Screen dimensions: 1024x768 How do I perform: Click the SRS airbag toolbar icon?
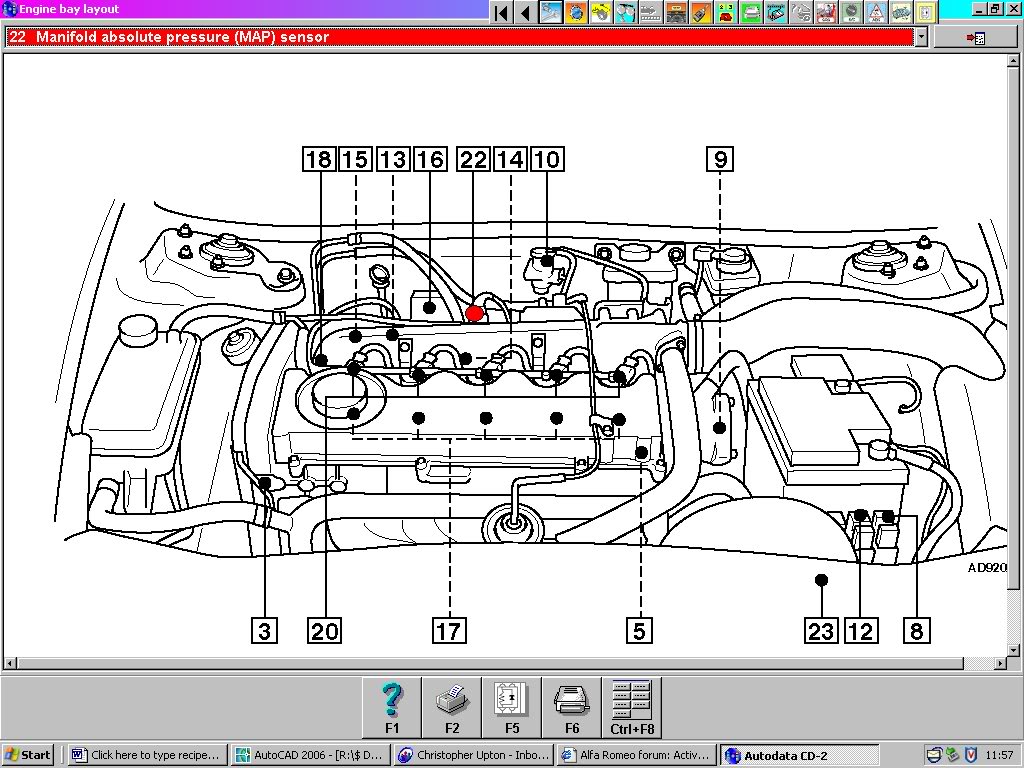(x=826, y=12)
